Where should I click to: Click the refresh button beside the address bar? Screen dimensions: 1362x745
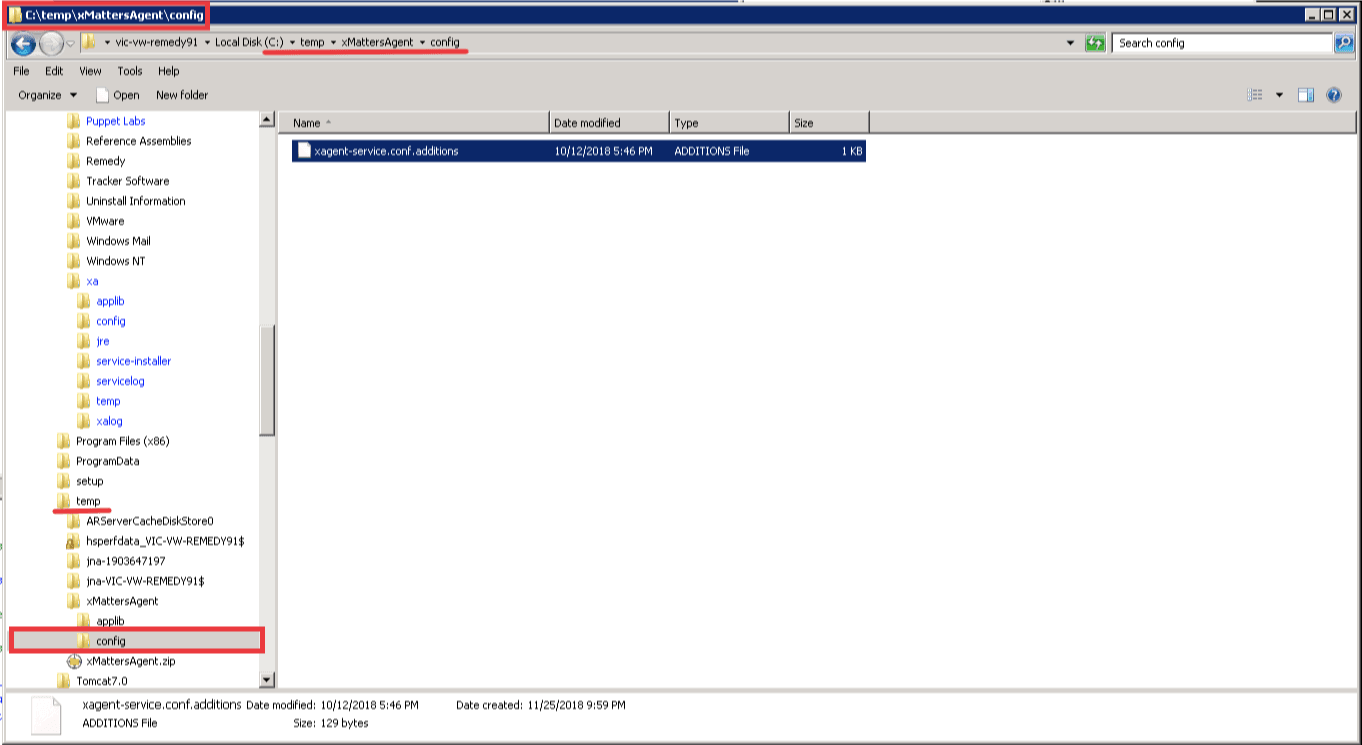coord(1096,43)
